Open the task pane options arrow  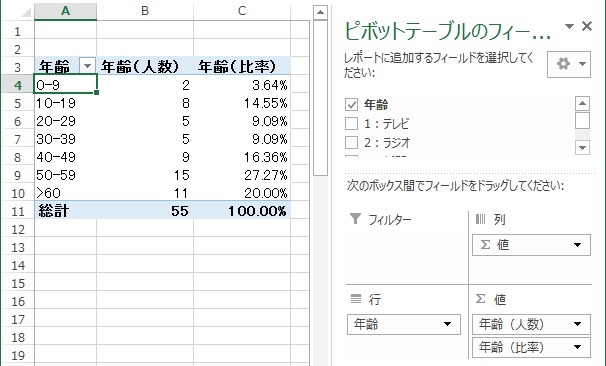point(569,26)
